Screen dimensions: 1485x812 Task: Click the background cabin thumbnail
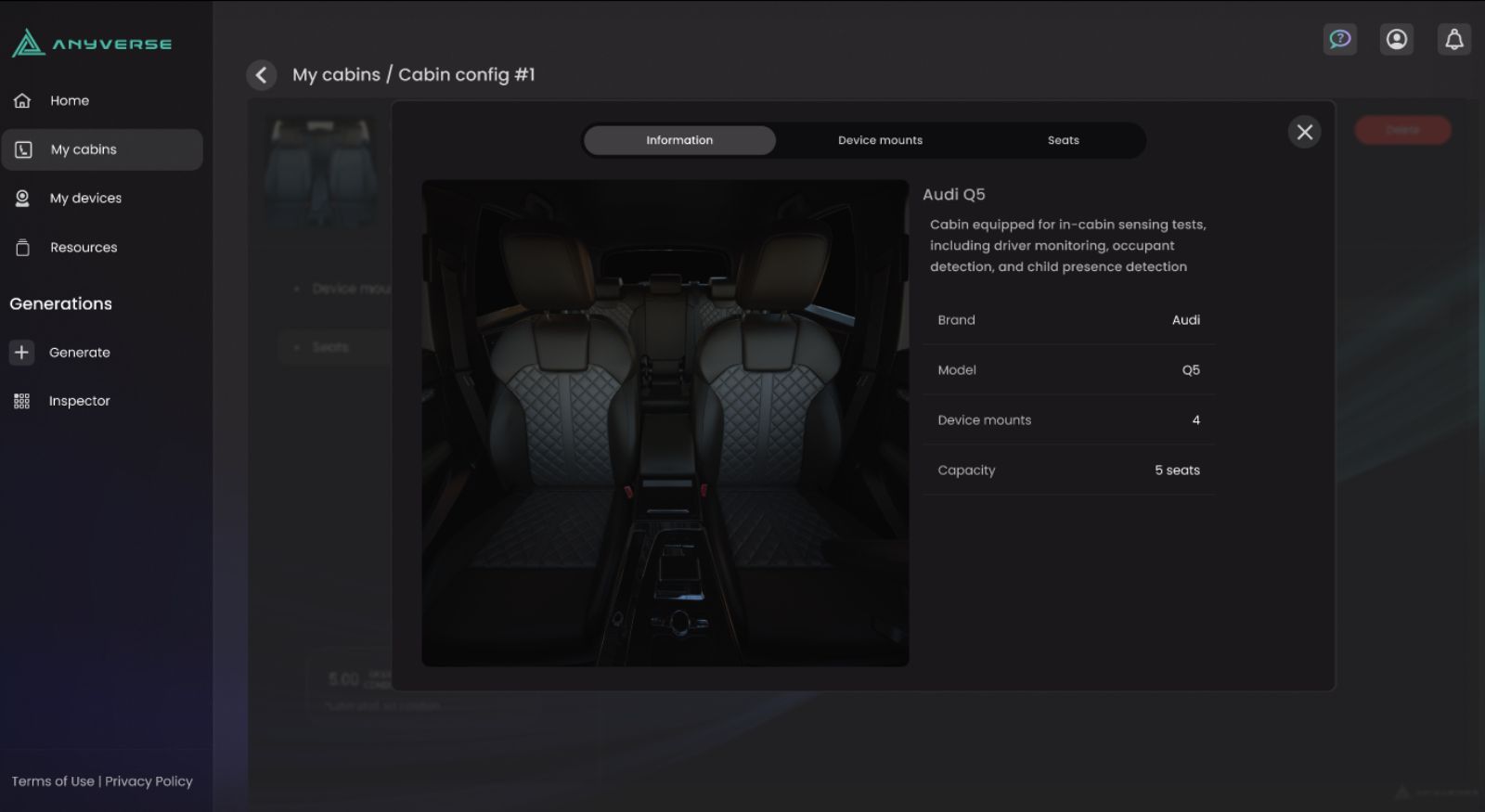[321, 172]
